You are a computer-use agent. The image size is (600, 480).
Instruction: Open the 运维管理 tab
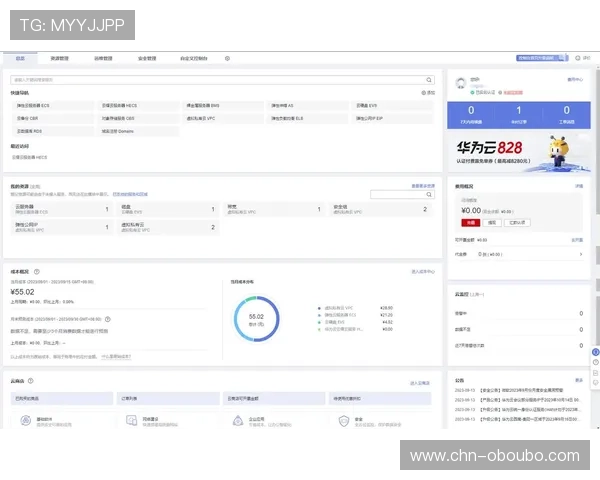103,58
